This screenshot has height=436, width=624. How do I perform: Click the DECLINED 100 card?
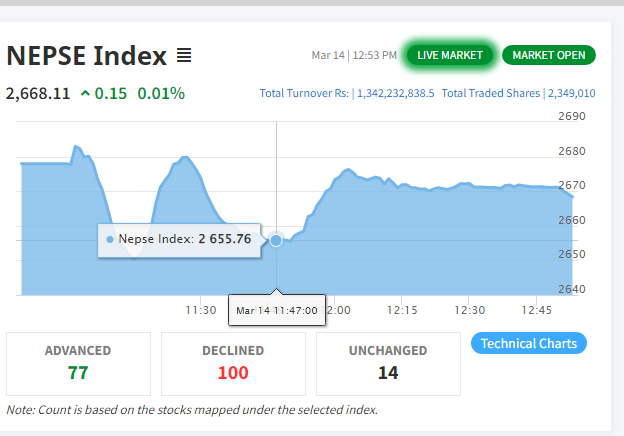[x=233, y=364]
